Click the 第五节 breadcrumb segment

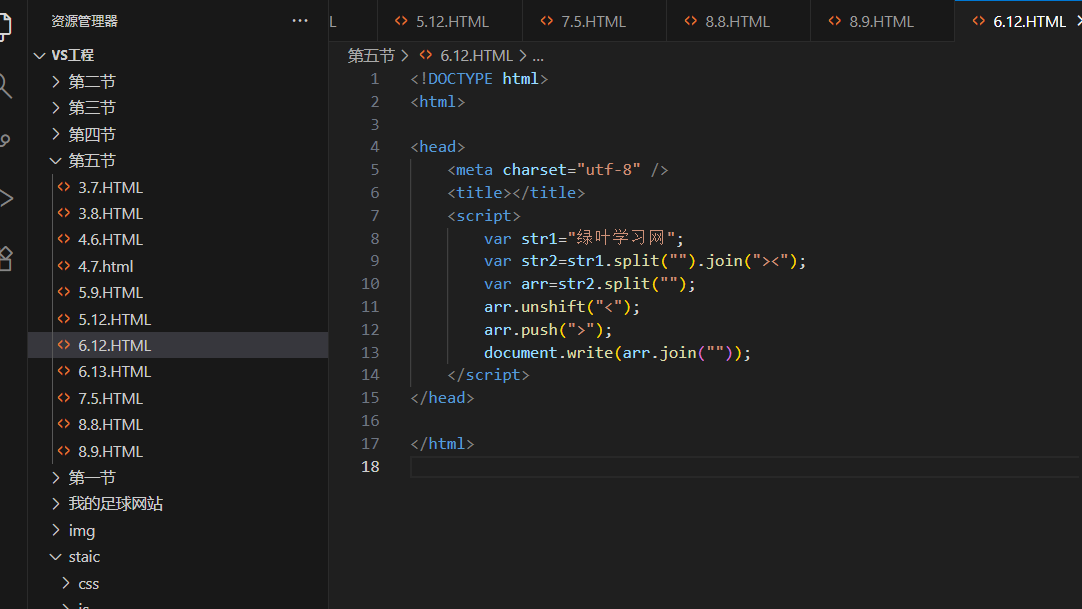click(371, 55)
